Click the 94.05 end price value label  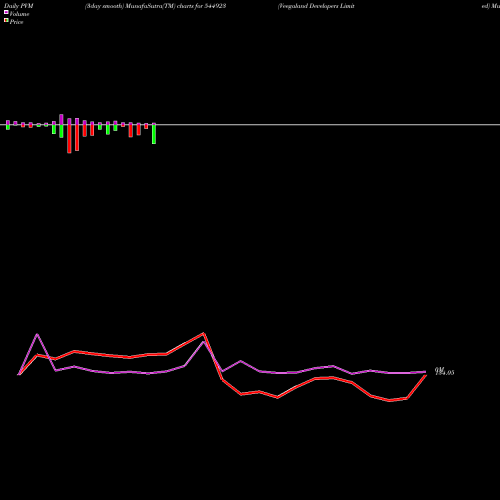[445, 372]
